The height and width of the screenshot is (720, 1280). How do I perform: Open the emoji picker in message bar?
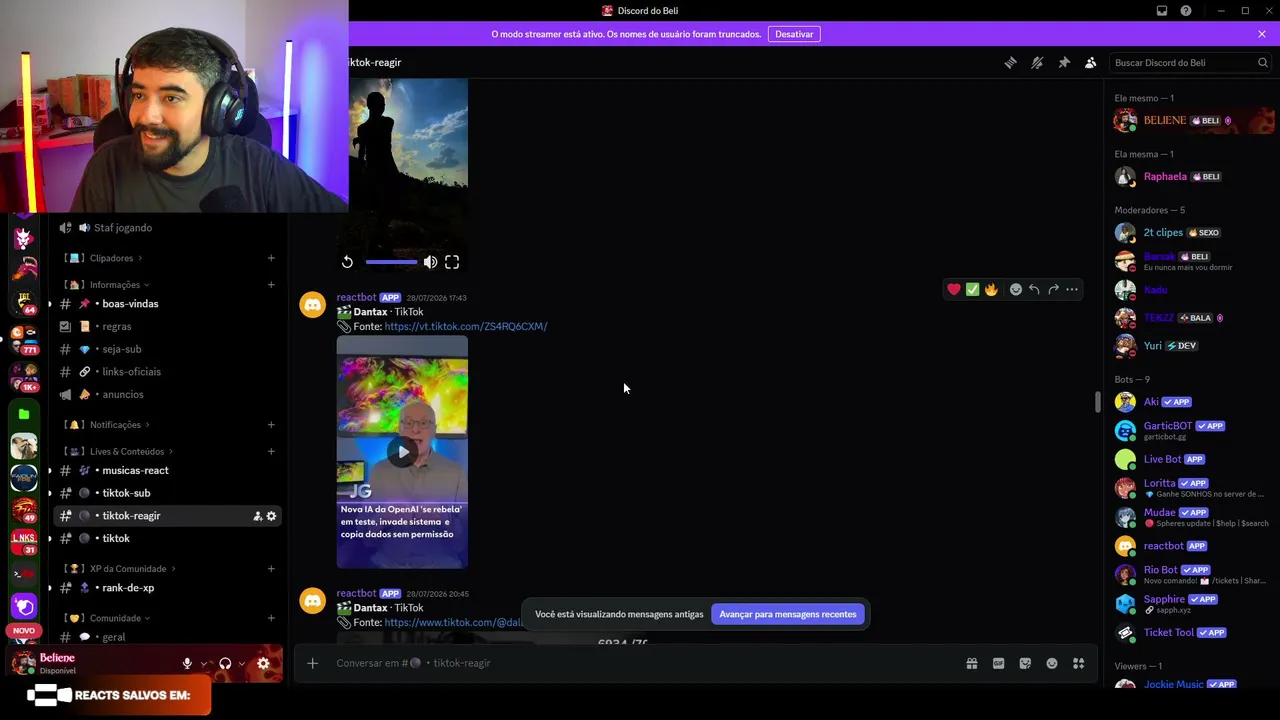[x=1052, y=663]
